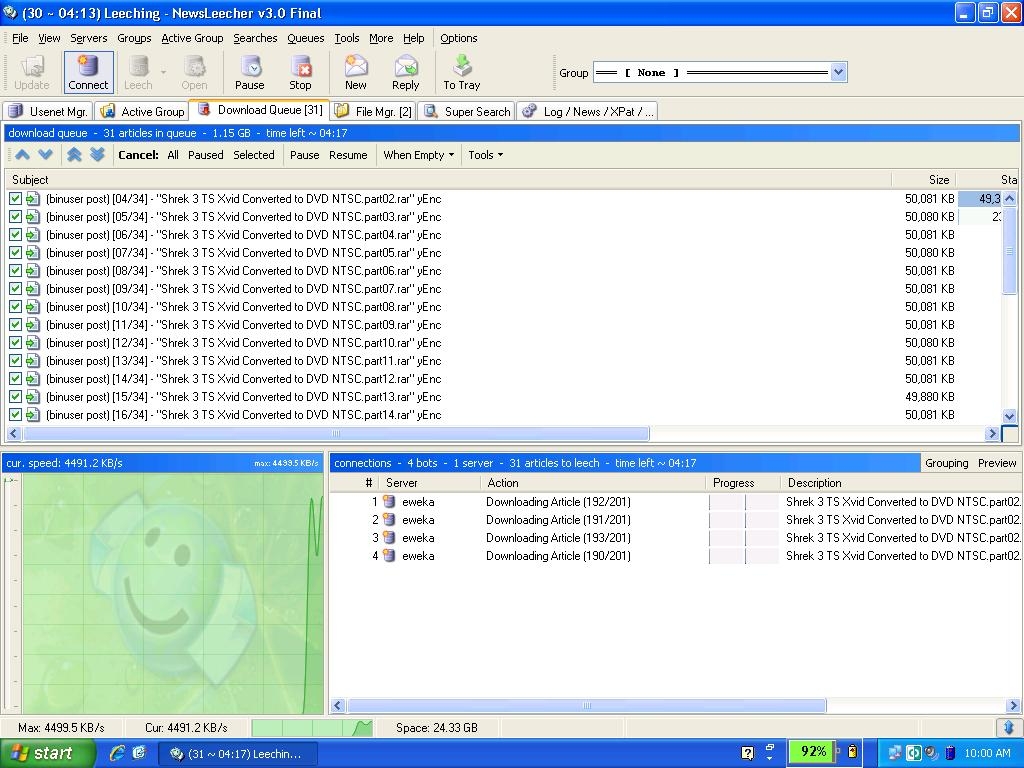Move selected queue item to top
This screenshot has width=1024, height=768.
point(74,155)
